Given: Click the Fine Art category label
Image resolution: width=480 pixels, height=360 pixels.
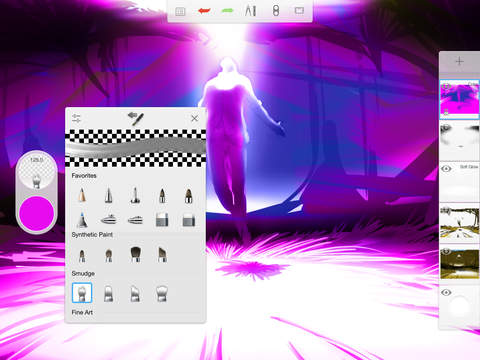Looking at the screenshot, I should coord(82,312).
